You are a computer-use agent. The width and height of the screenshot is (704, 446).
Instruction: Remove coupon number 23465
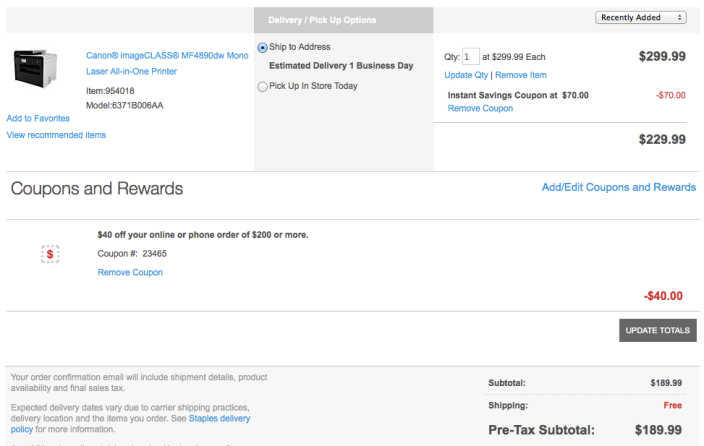(x=130, y=272)
